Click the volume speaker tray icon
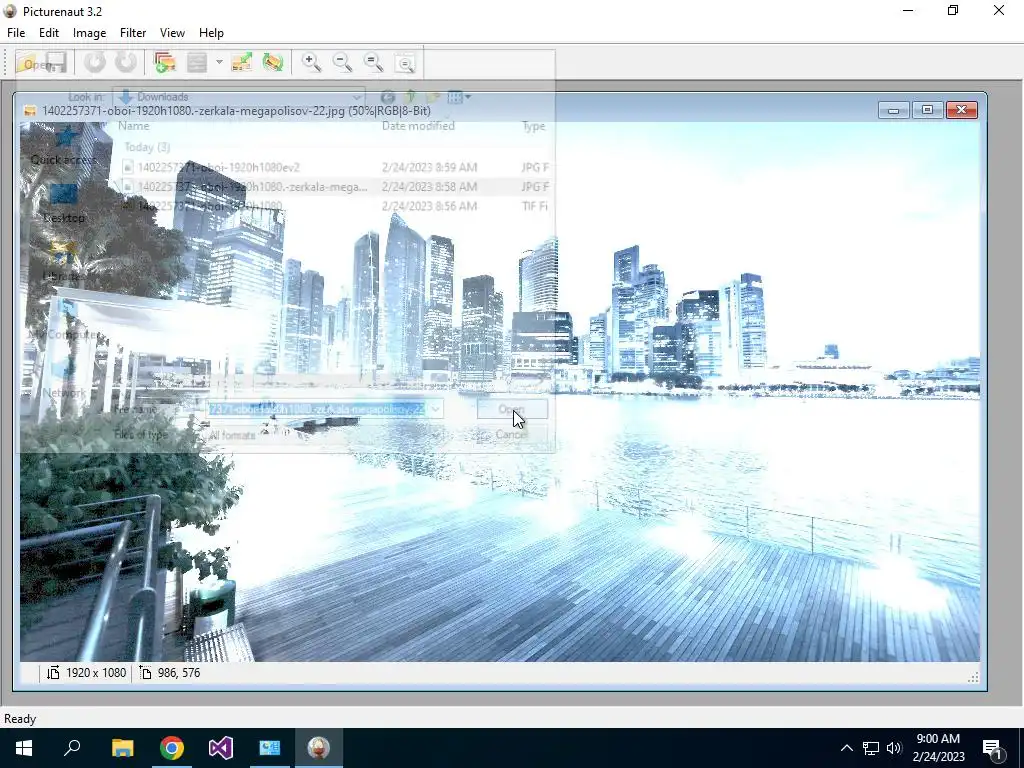Viewport: 1024px width, 768px height. pos(894,748)
